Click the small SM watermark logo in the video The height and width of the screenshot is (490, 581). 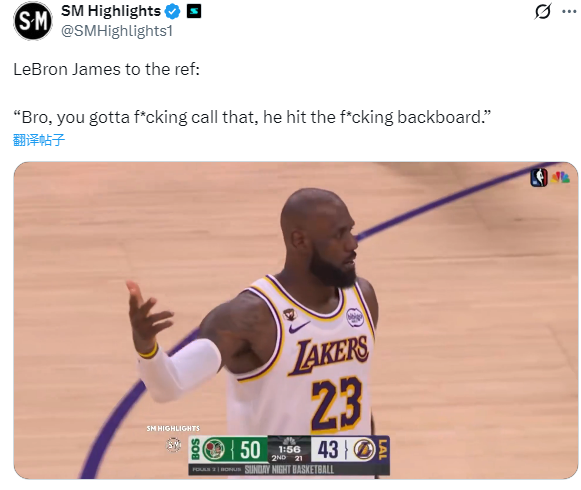coord(173,445)
